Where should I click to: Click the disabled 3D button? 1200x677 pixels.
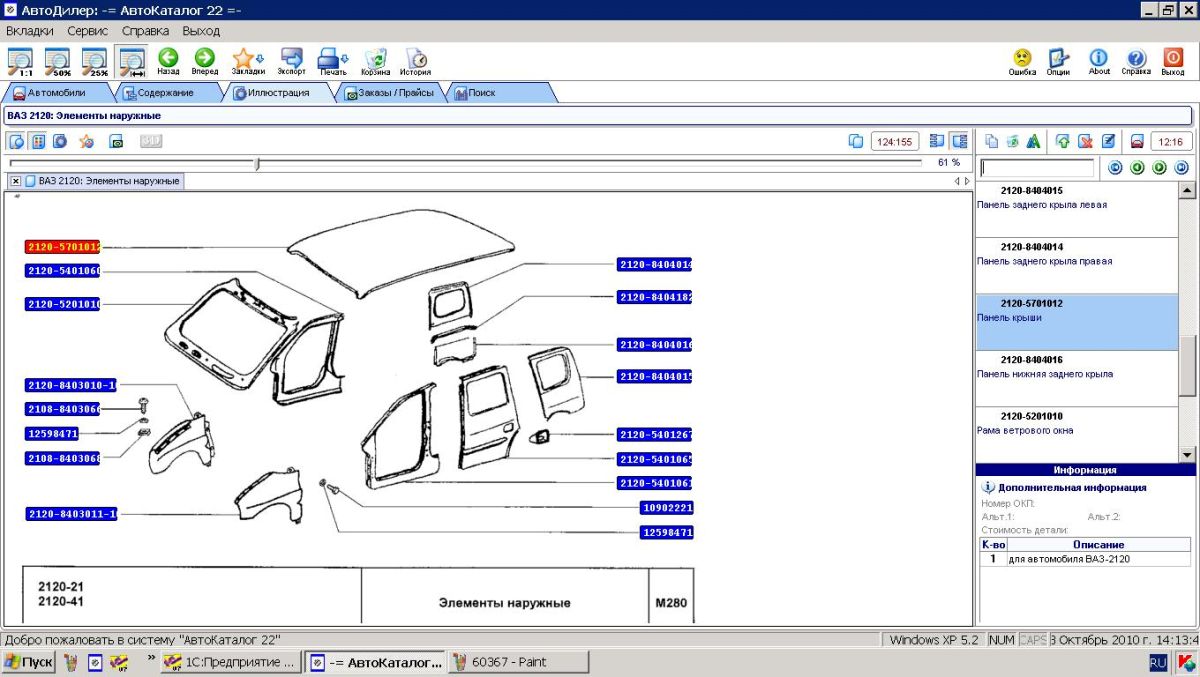[x=150, y=141]
